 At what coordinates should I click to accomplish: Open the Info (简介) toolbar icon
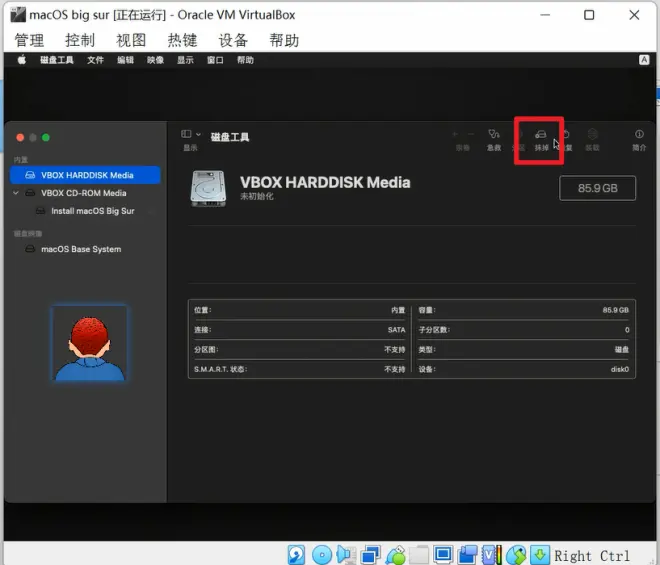pos(639,134)
